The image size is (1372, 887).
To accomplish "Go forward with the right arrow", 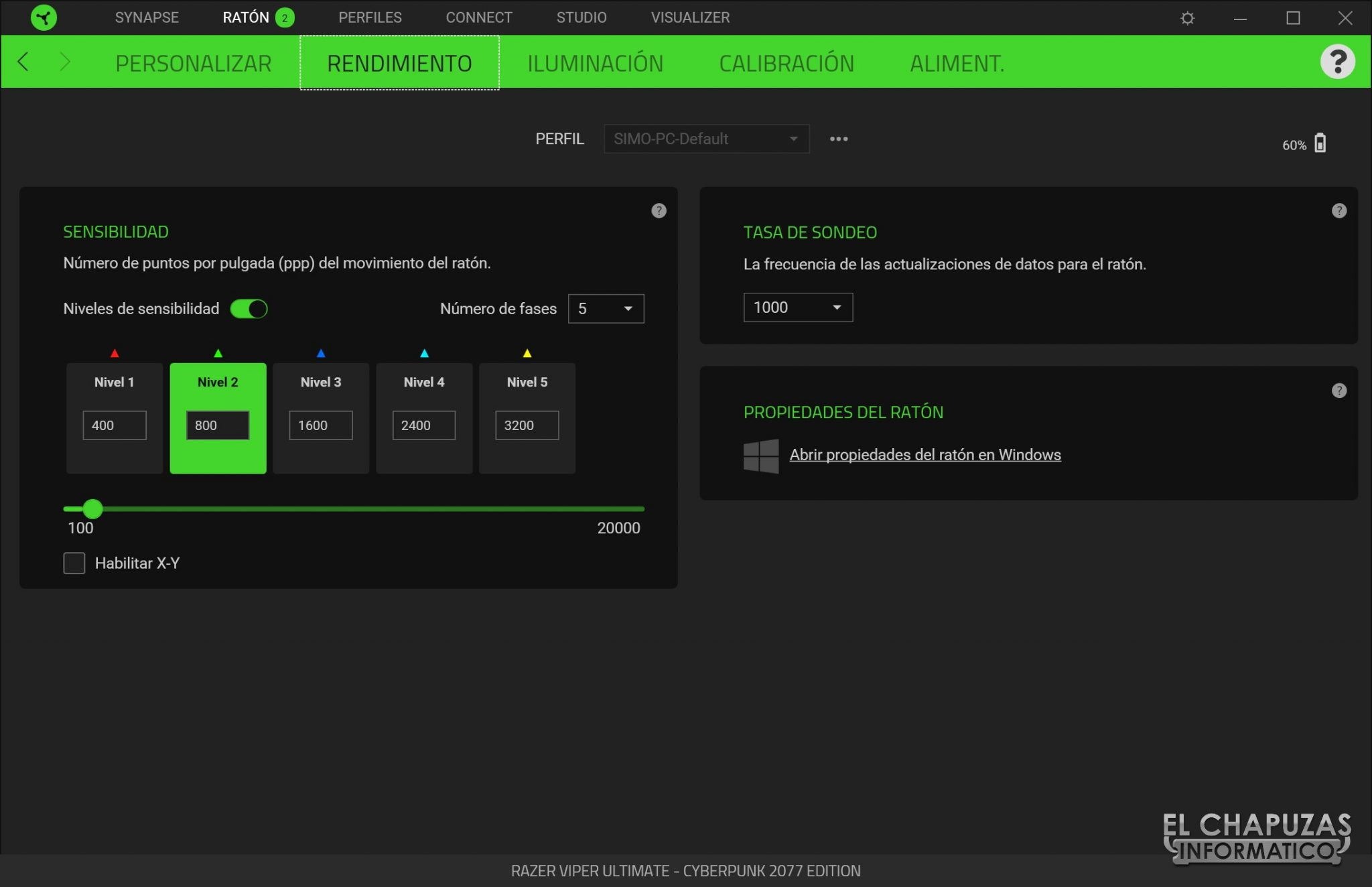I will (65, 62).
